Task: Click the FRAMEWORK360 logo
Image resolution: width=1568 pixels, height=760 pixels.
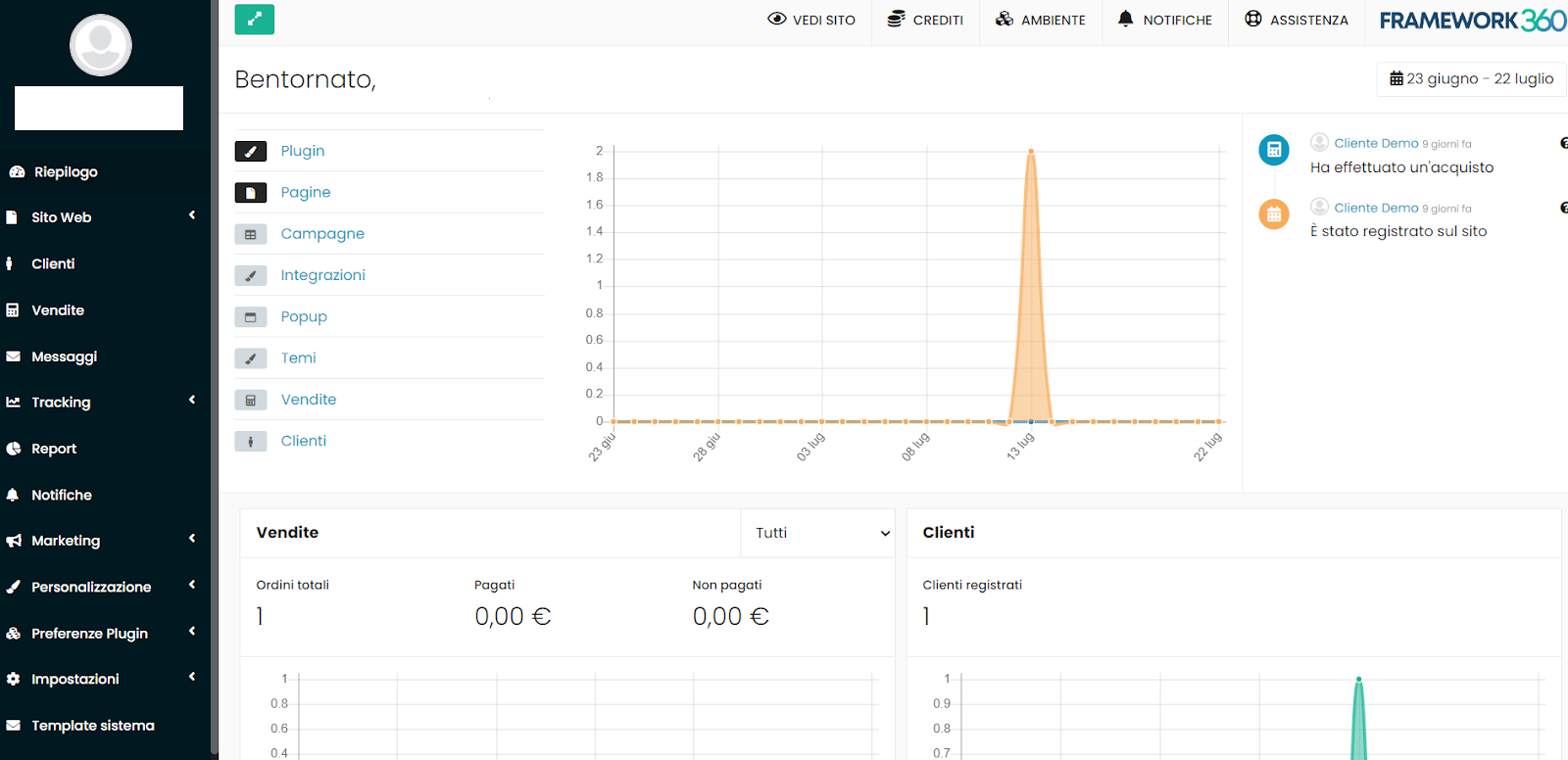Action: pos(1473,21)
